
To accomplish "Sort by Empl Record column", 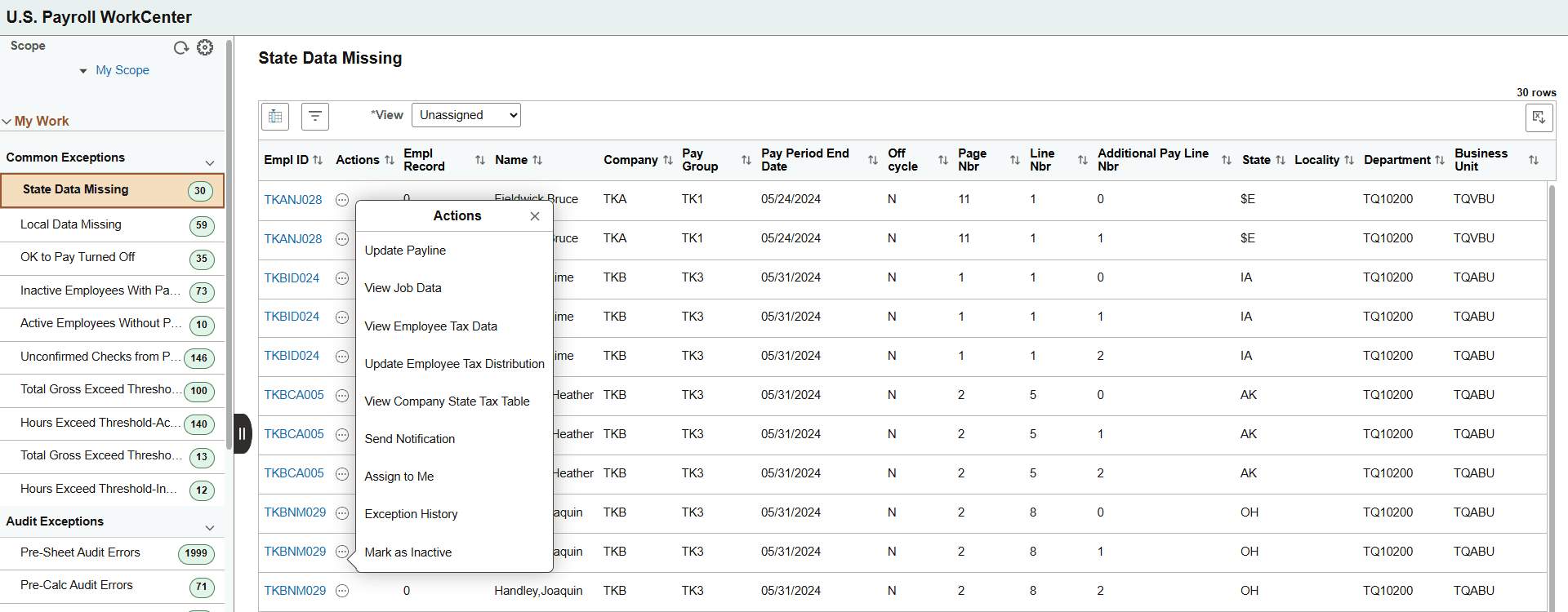I will point(480,160).
